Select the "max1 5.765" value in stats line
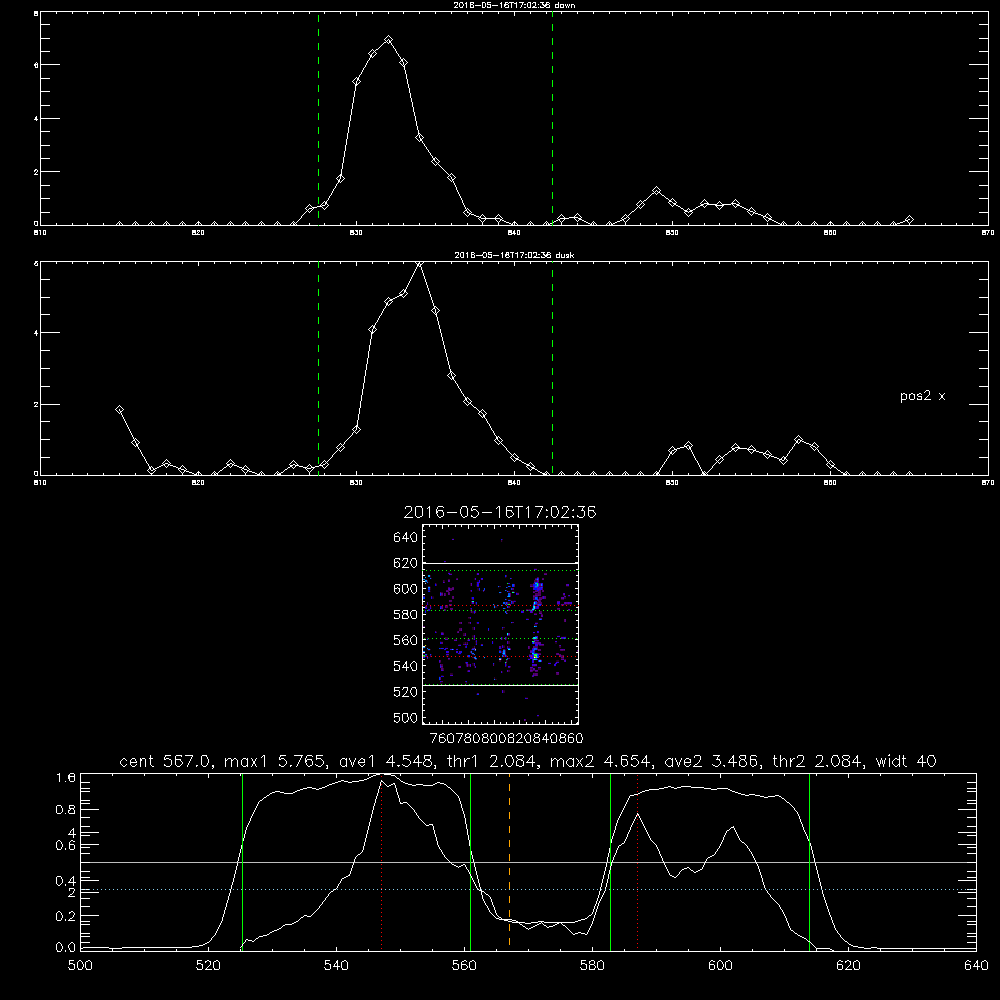Screen dimensions: 1000x1000 (x=274, y=761)
